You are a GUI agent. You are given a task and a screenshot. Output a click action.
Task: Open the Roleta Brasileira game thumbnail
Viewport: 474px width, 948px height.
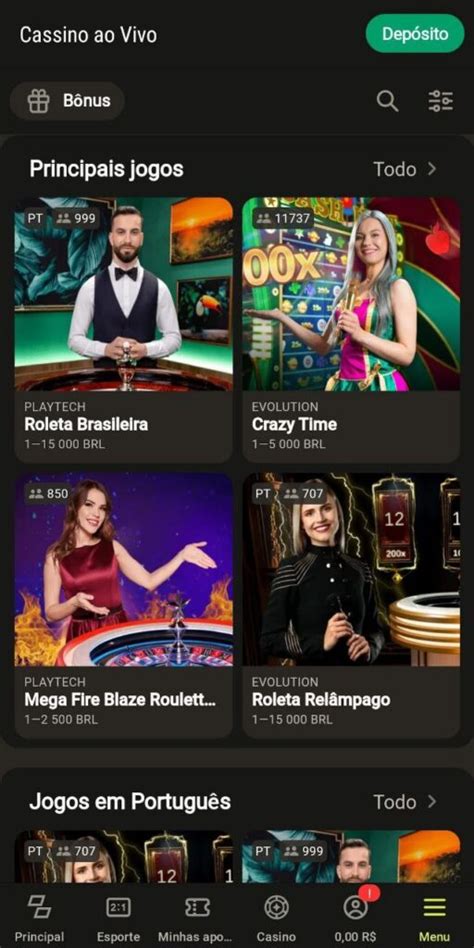(x=123, y=294)
